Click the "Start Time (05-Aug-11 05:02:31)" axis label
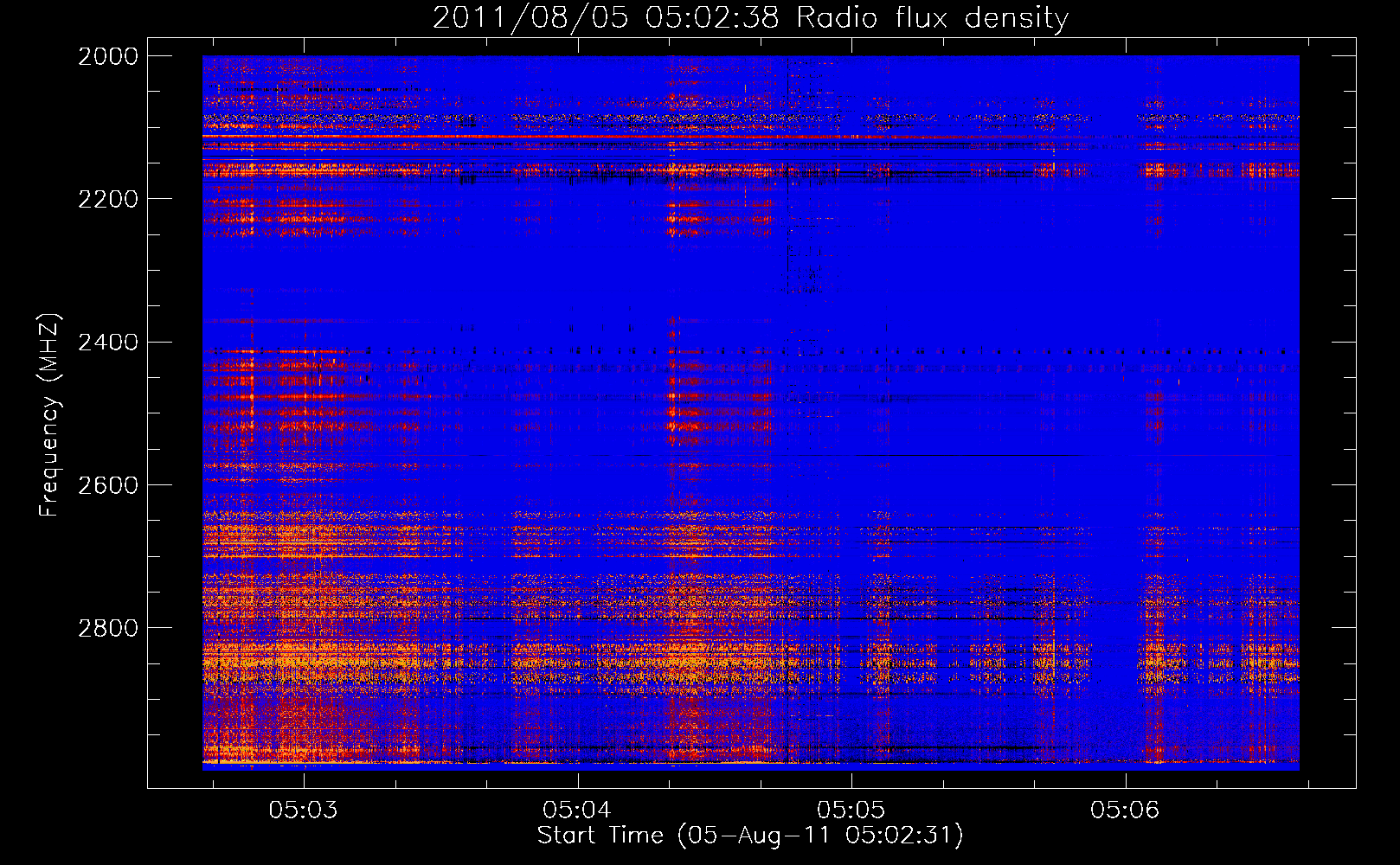Screen dimensions: 1400x865 (x=750, y=836)
